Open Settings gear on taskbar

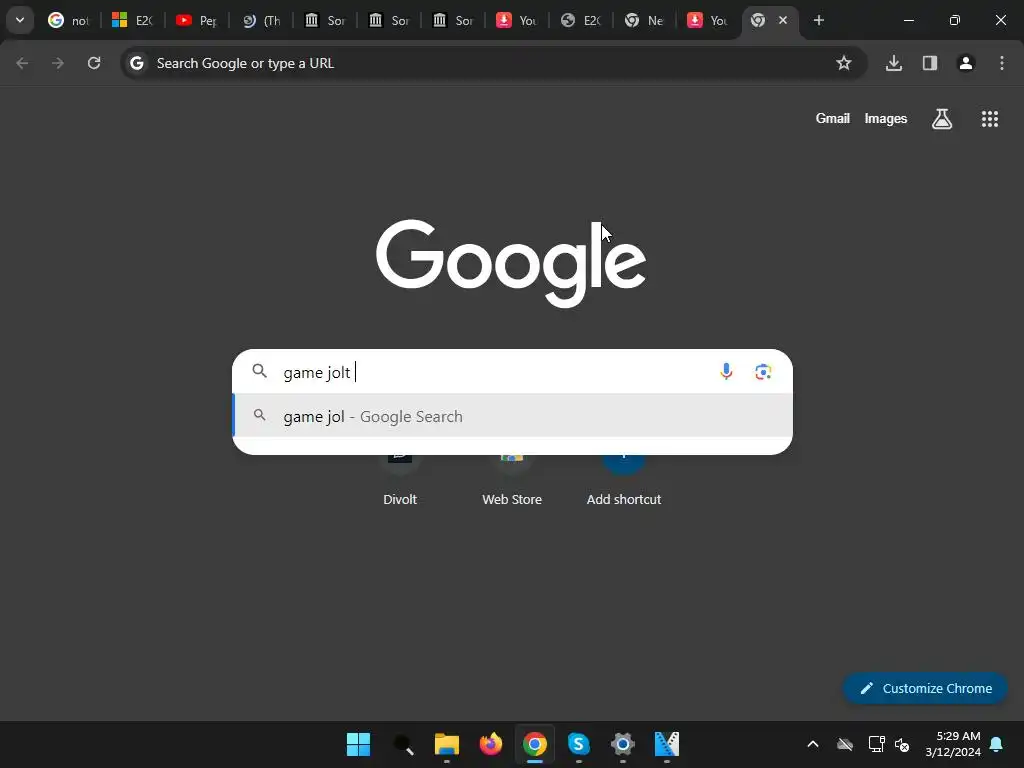pos(623,744)
